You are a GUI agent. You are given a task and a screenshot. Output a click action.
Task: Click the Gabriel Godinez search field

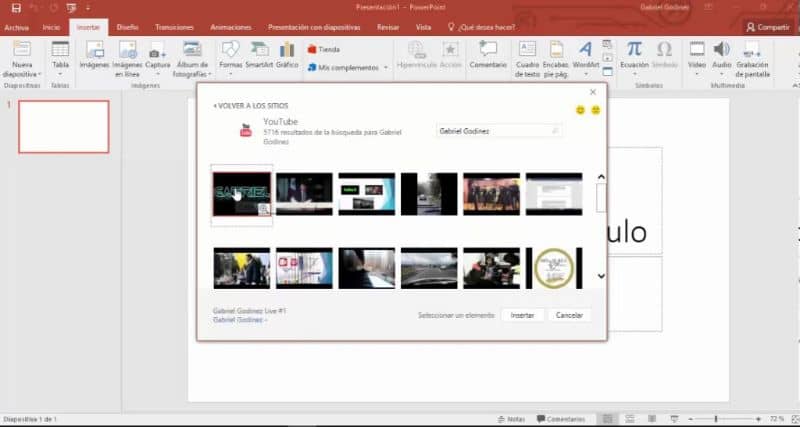(x=499, y=131)
